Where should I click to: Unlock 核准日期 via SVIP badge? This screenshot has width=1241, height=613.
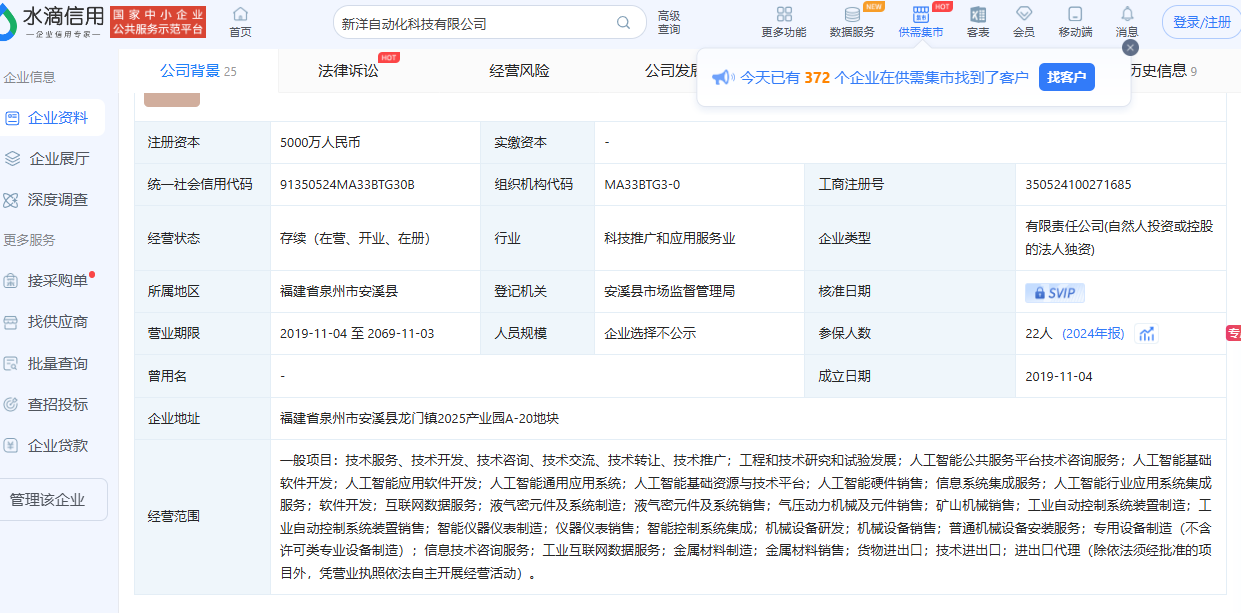(1054, 292)
